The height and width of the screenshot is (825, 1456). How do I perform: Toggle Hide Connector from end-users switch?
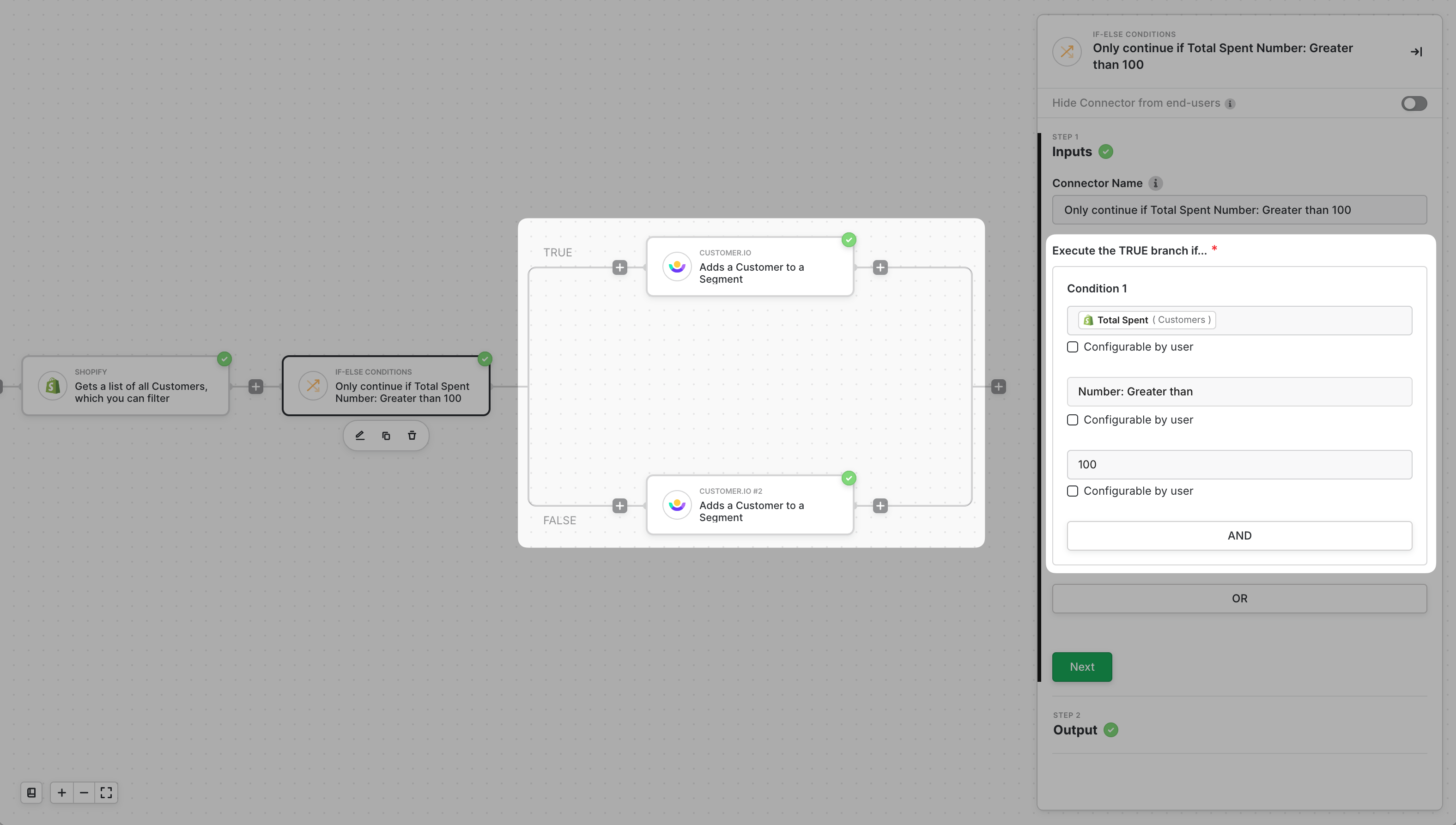point(1414,103)
